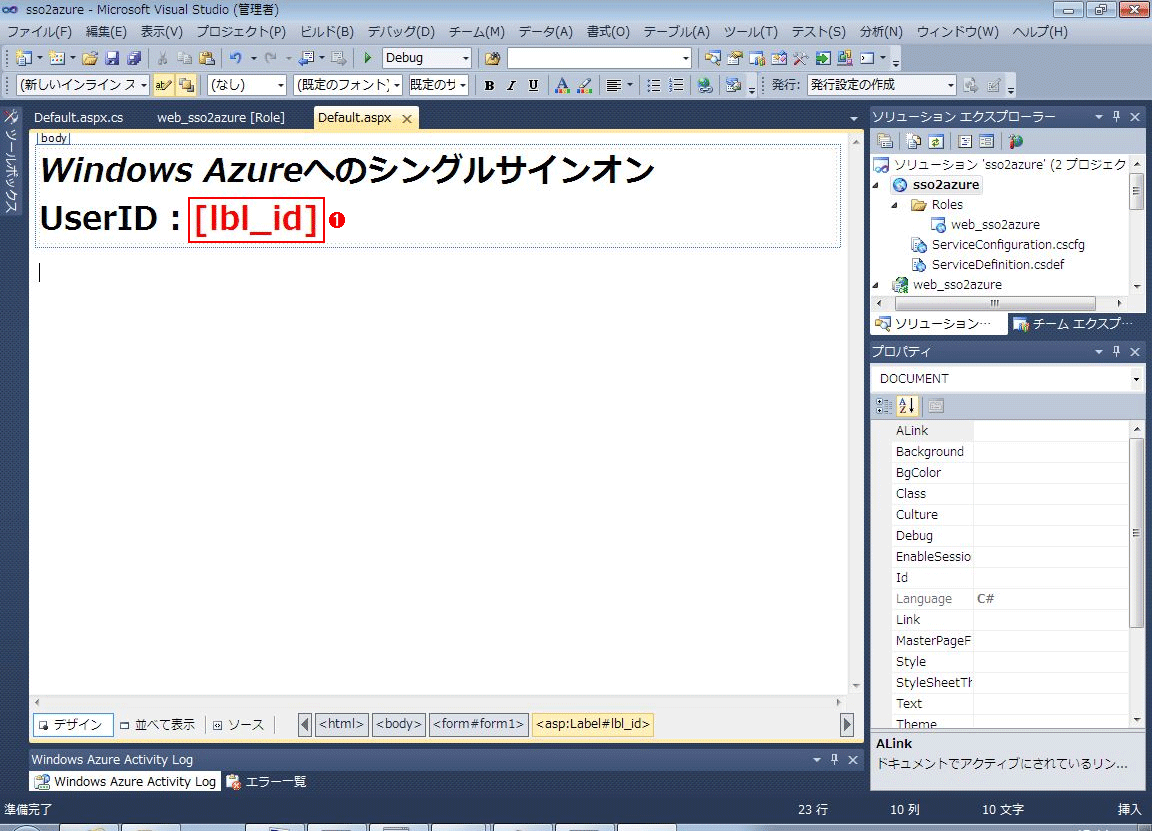Click the View Code icon in Solution Explorer
Screen dimensions: 1152x831
(965, 141)
